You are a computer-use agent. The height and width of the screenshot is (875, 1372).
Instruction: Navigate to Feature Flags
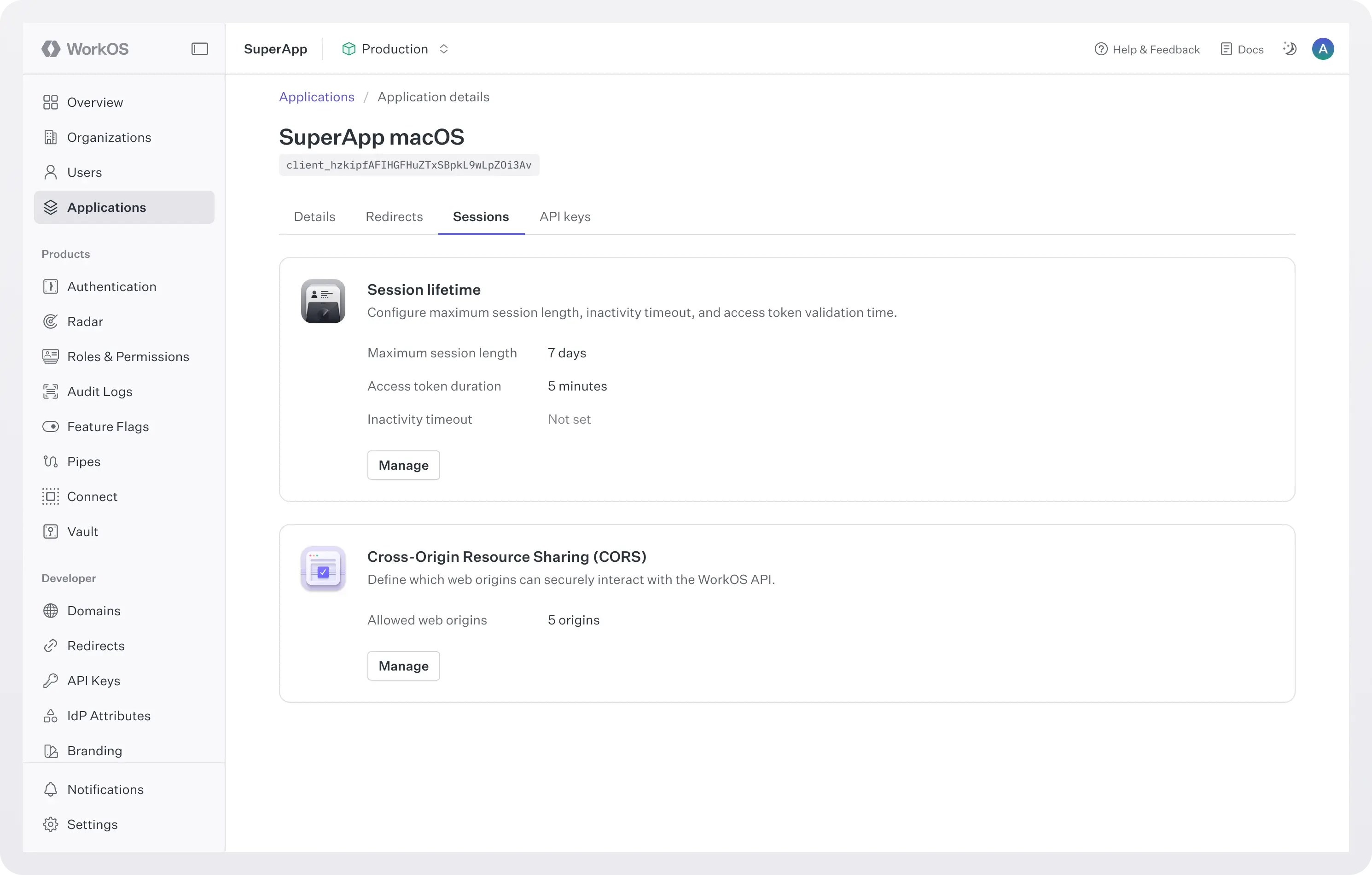tap(108, 426)
